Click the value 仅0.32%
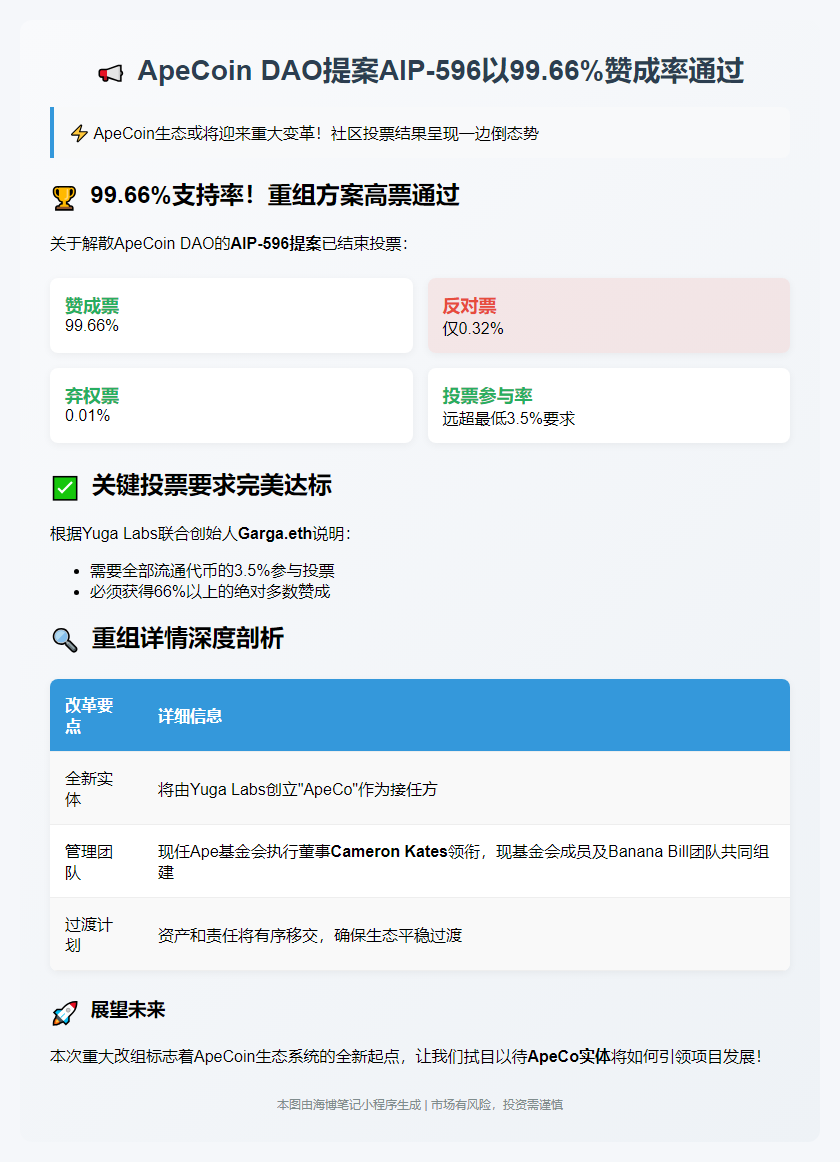Screen dimensions: 840x1162 click(x=473, y=328)
